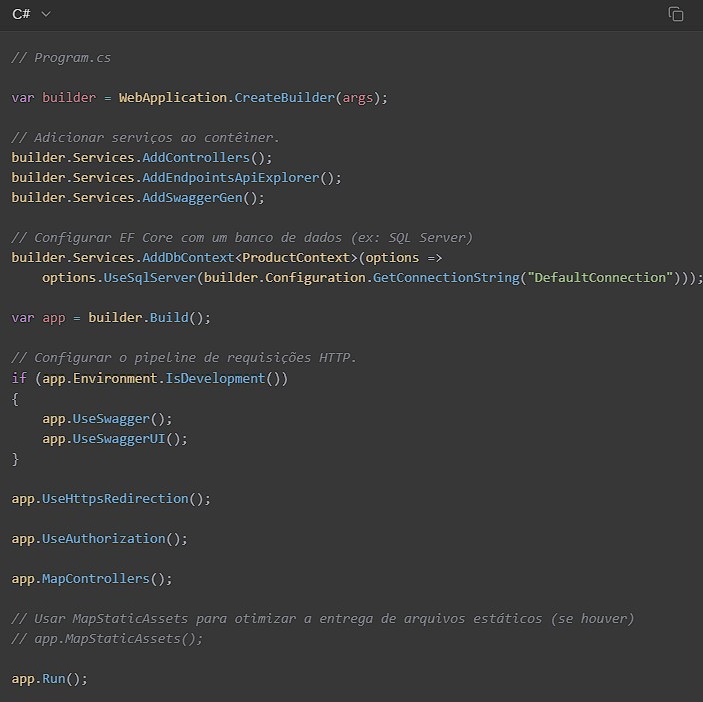Click the copy code icon
703x702 pixels.
676,14
